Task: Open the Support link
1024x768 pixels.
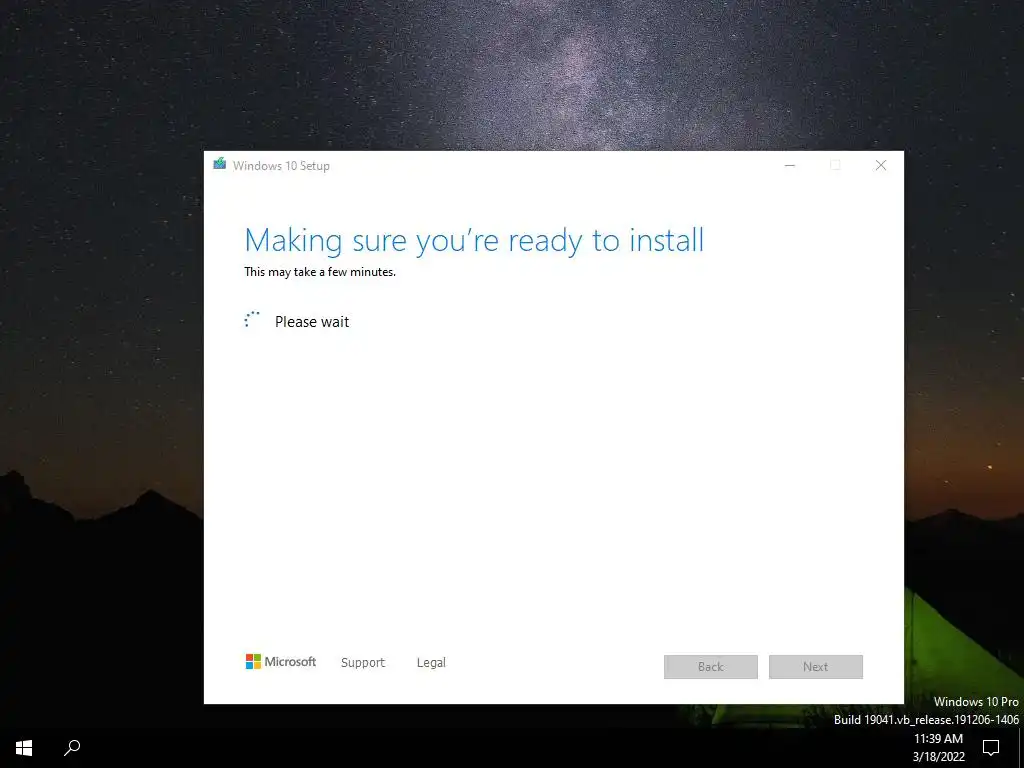Action: (x=363, y=663)
